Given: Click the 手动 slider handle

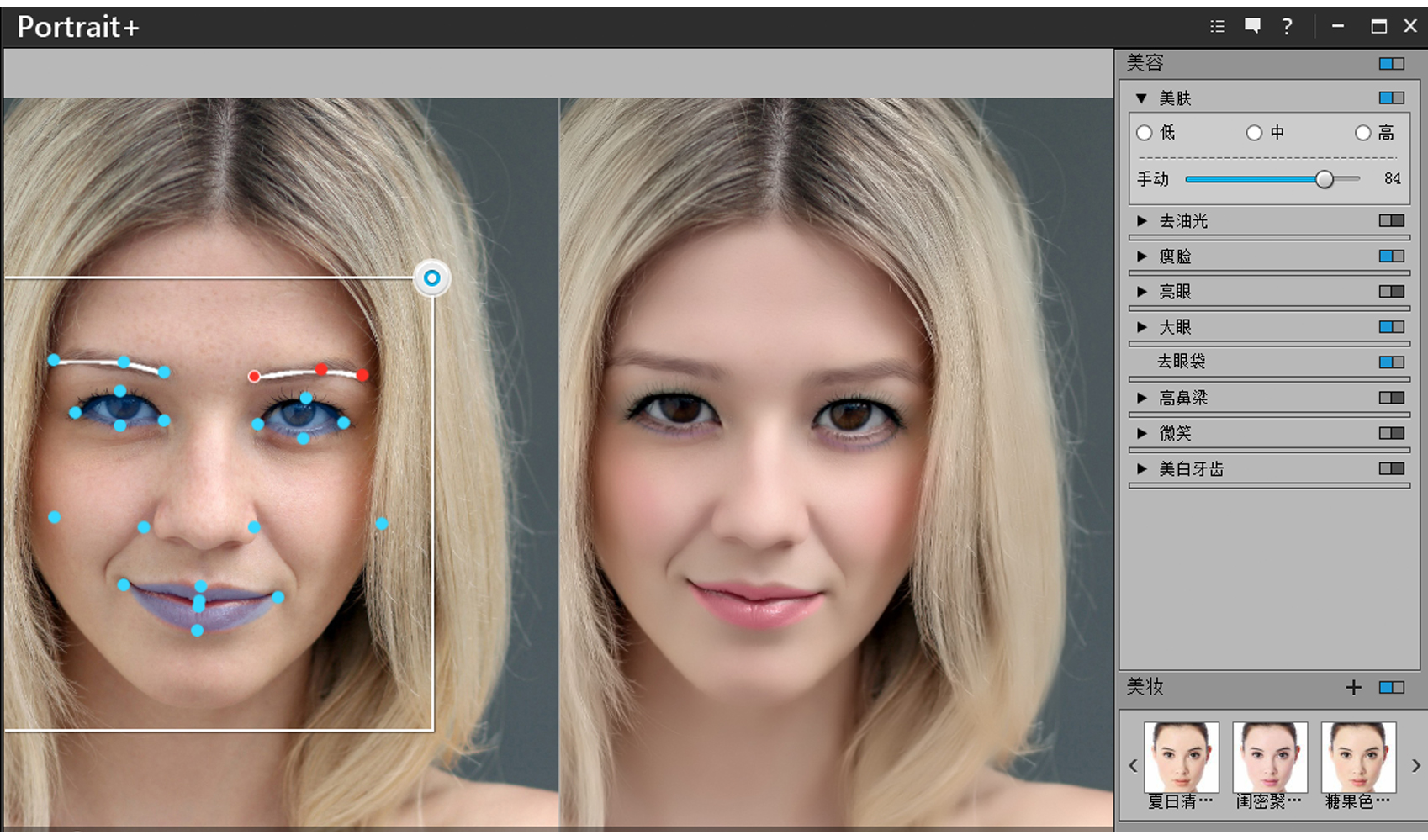Looking at the screenshot, I should pos(1325,179).
